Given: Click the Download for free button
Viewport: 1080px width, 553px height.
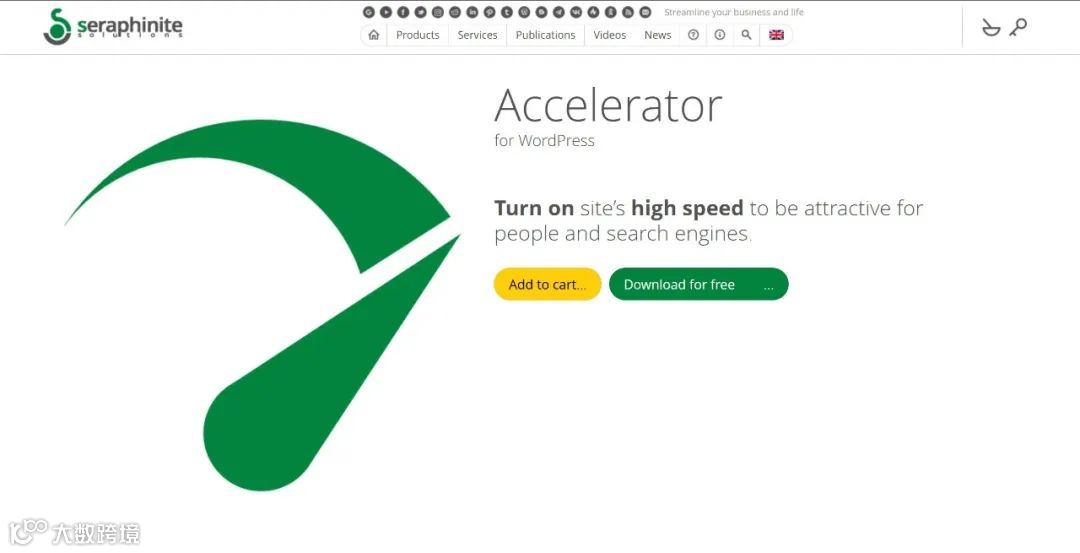Looking at the screenshot, I should point(698,284).
